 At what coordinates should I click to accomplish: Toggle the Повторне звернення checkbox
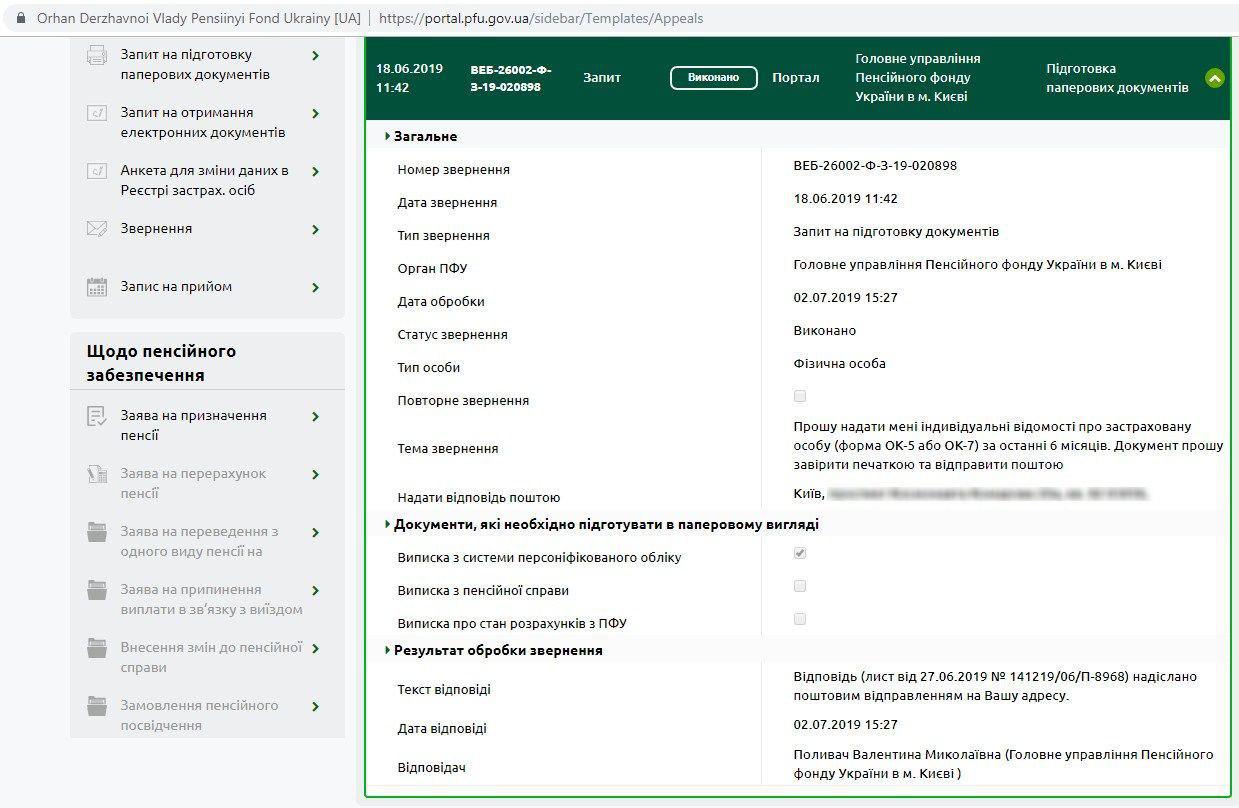click(800, 397)
